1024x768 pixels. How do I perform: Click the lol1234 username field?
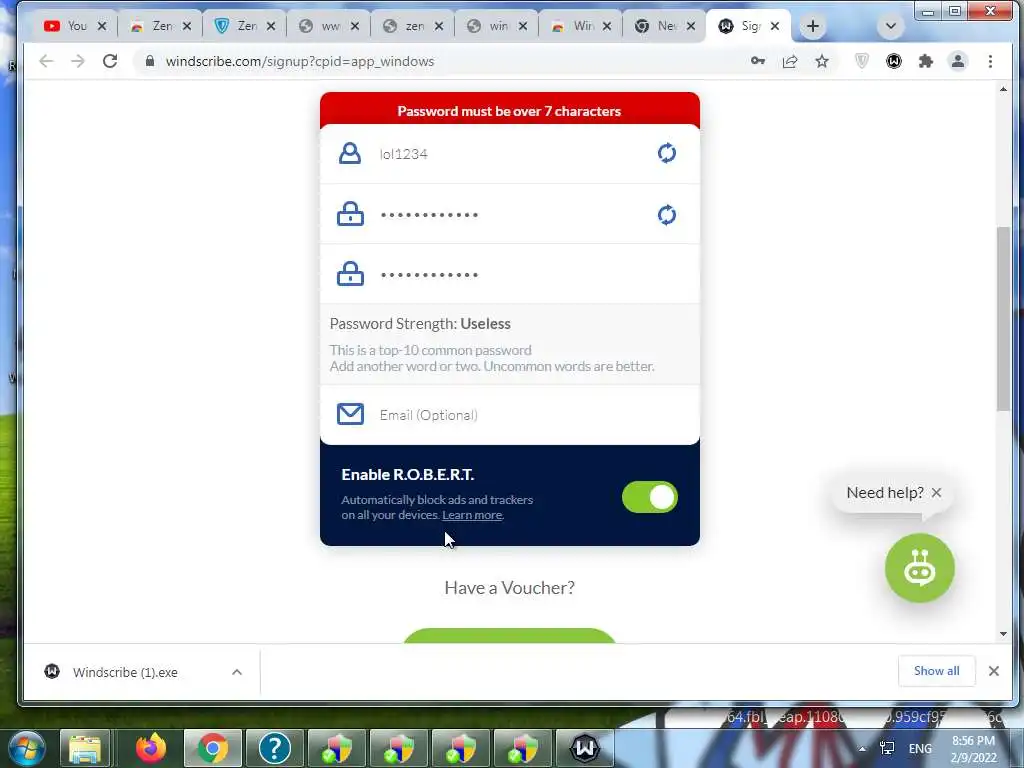point(509,154)
